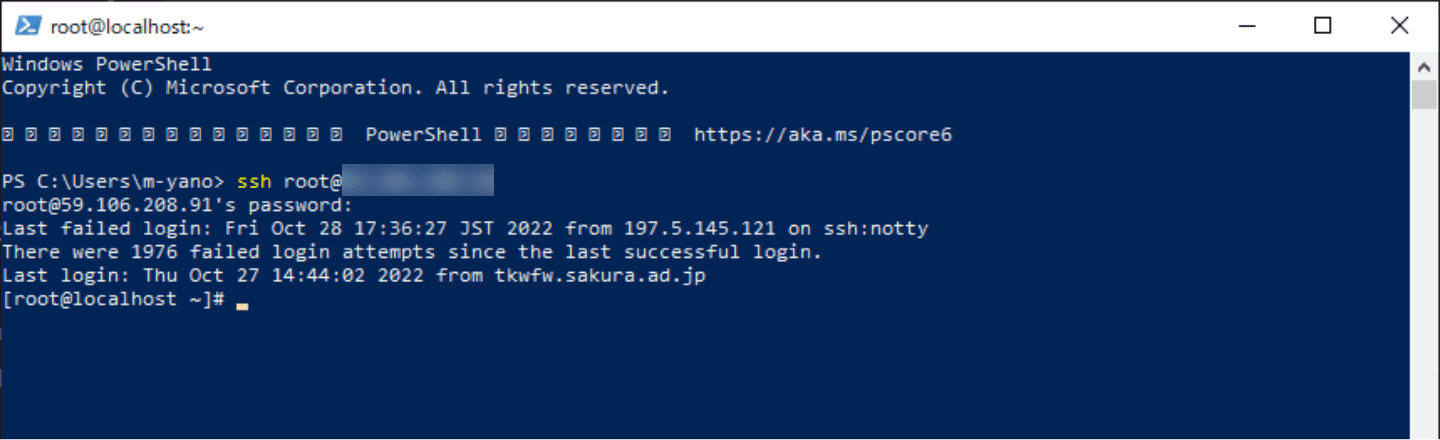Open the https://aka.ms/pscore6 link text
1440x440 pixels.
tap(822, 135)
